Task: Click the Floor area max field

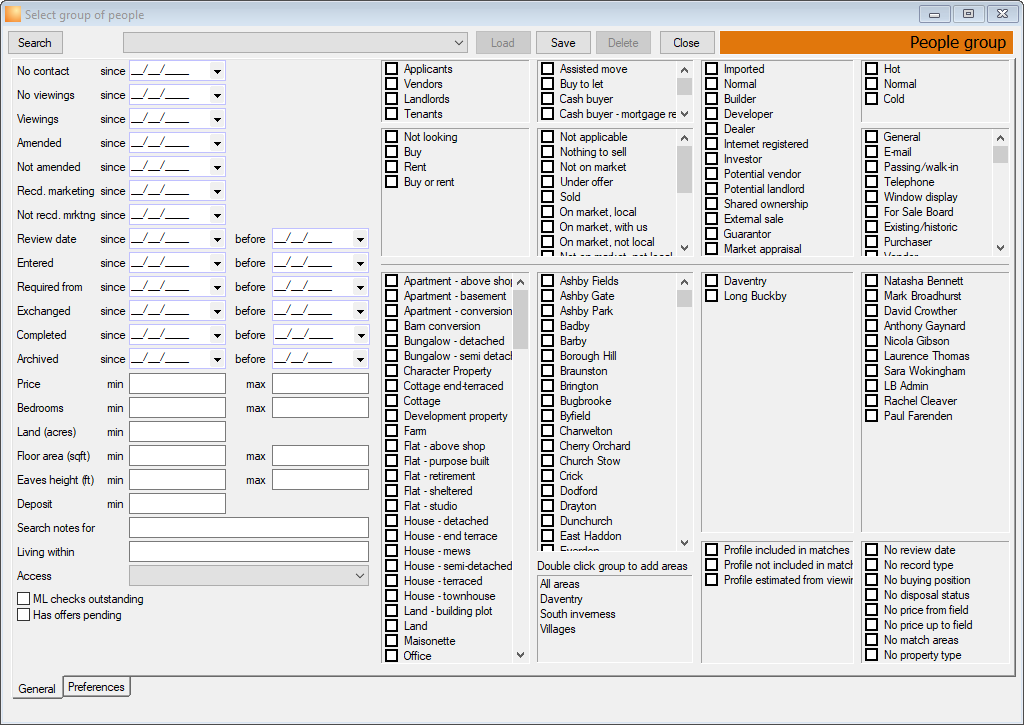Action: (321, 456)
